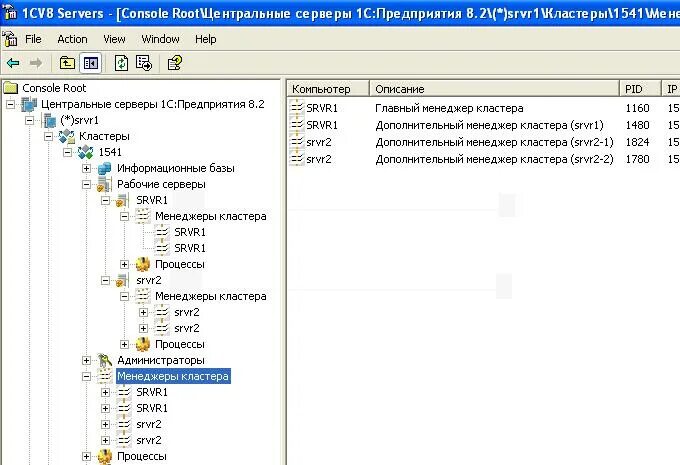Collapse the Рабочие серверы node

(86, 184)
